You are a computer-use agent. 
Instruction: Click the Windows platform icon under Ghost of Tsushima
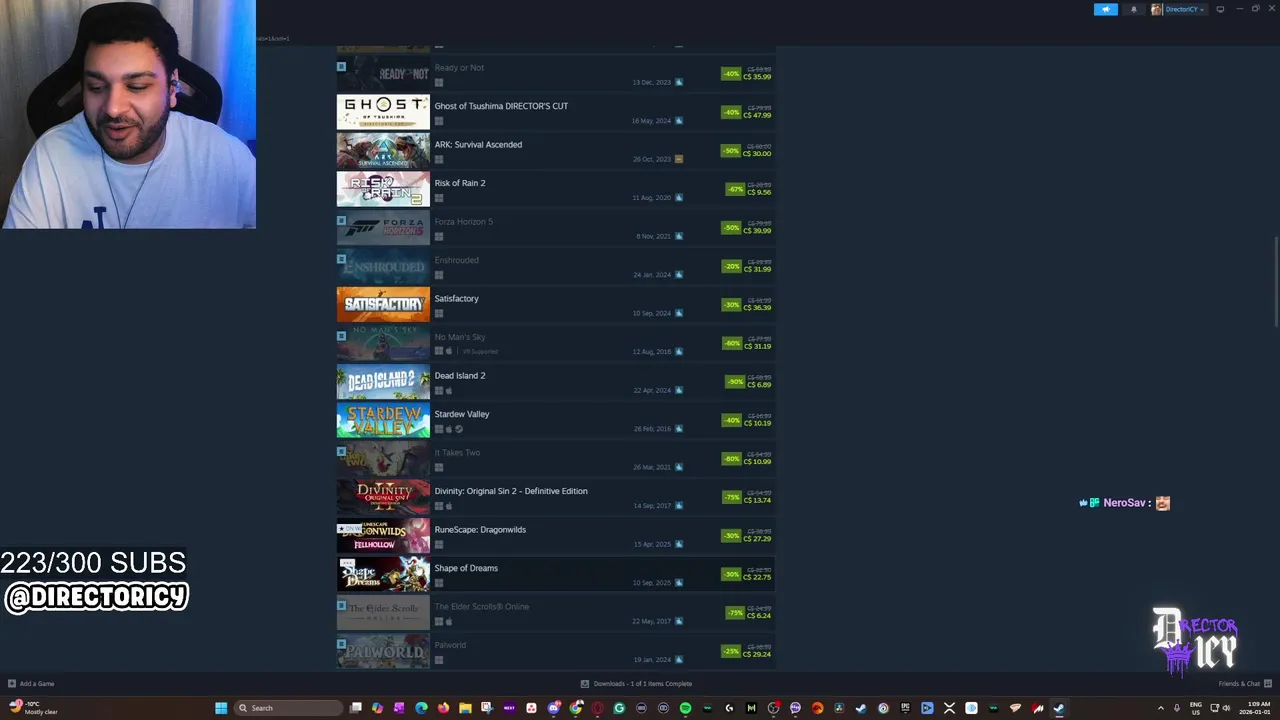pos(439,121)
